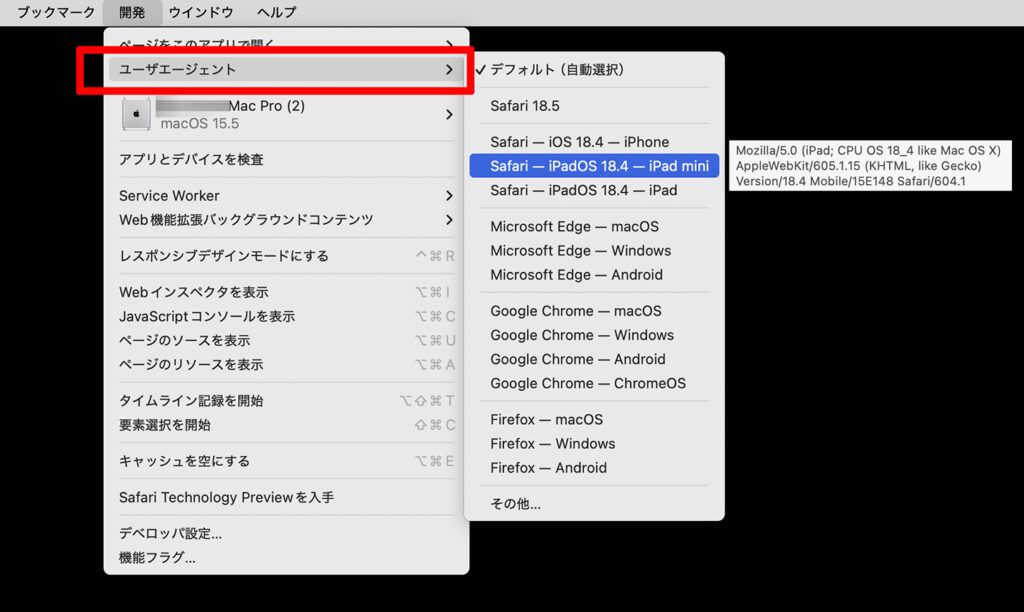Pick Google Chrome — Android user agent
Image resolution: width=1024 pixels, height=612 pixels.
click(594, 359)
